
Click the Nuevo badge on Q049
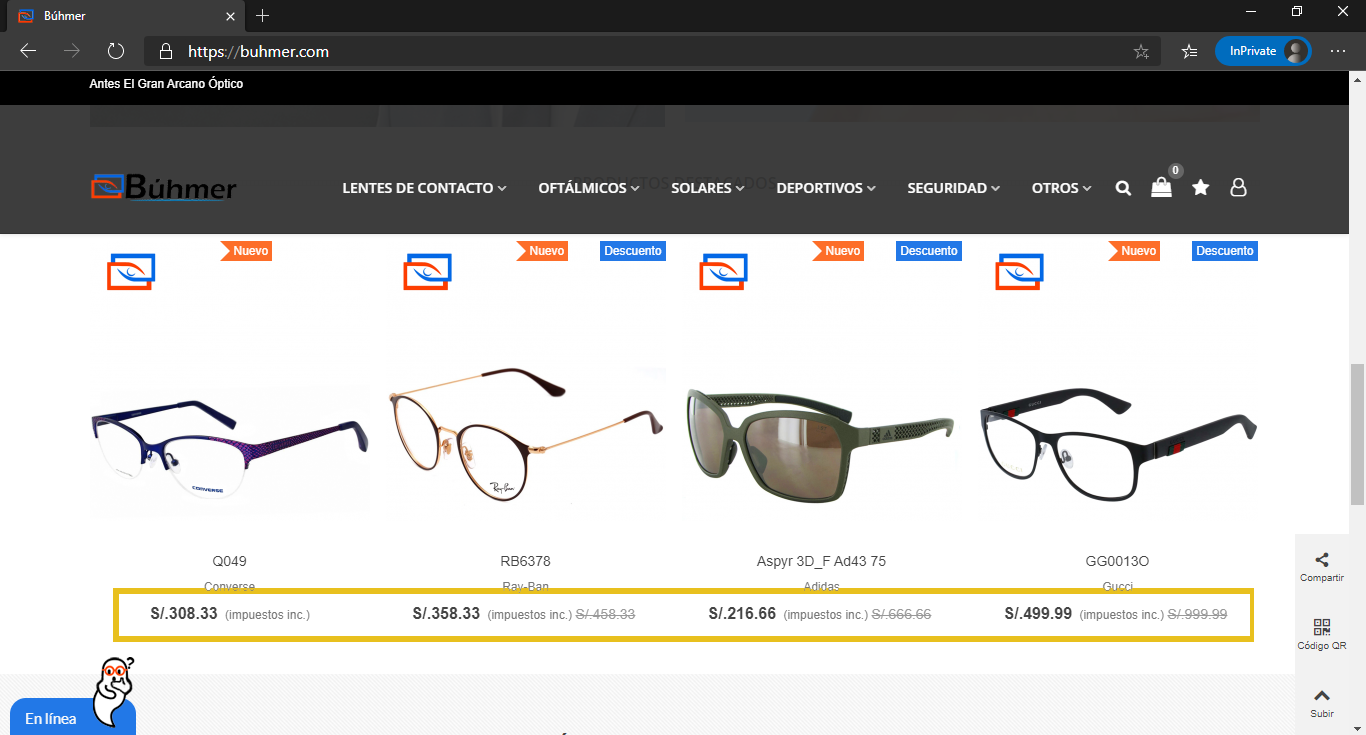pyautogui.click(x=247, y=251)
